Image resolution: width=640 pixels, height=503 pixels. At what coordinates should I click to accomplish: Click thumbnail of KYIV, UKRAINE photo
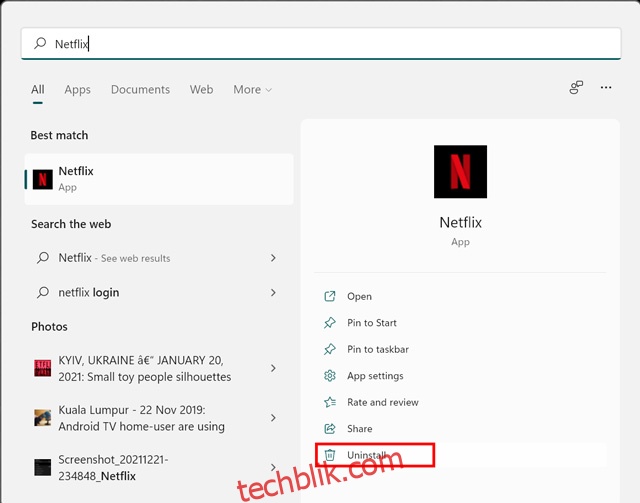[42, 368]
